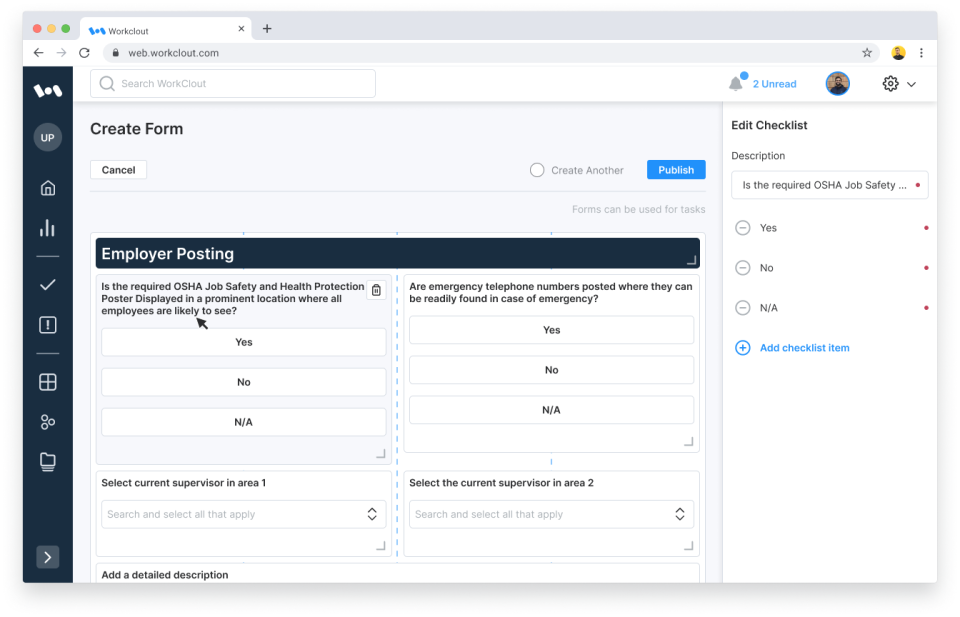Click the checklist Description input field

[x=829, y=185]
